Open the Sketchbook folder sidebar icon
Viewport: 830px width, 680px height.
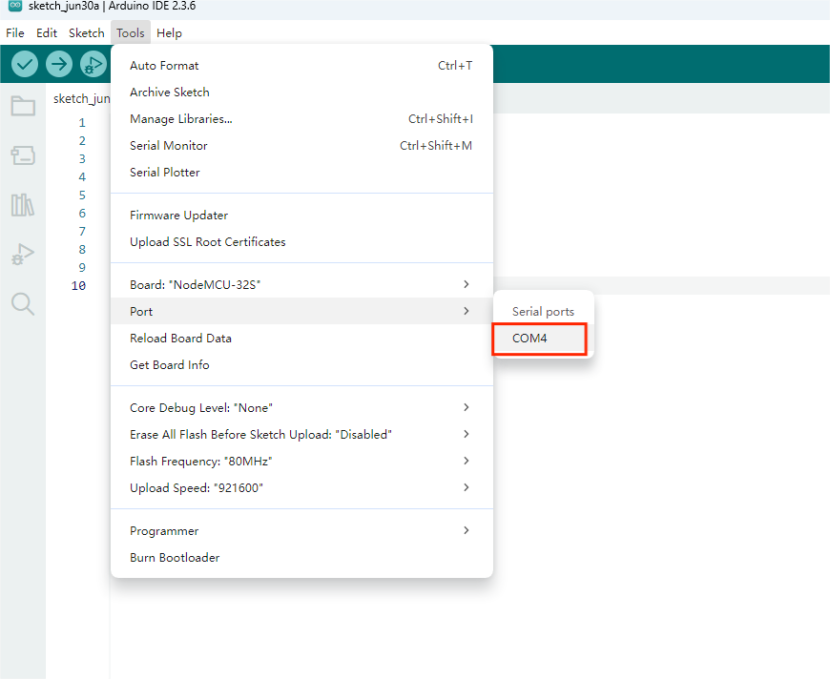point(23,106)
